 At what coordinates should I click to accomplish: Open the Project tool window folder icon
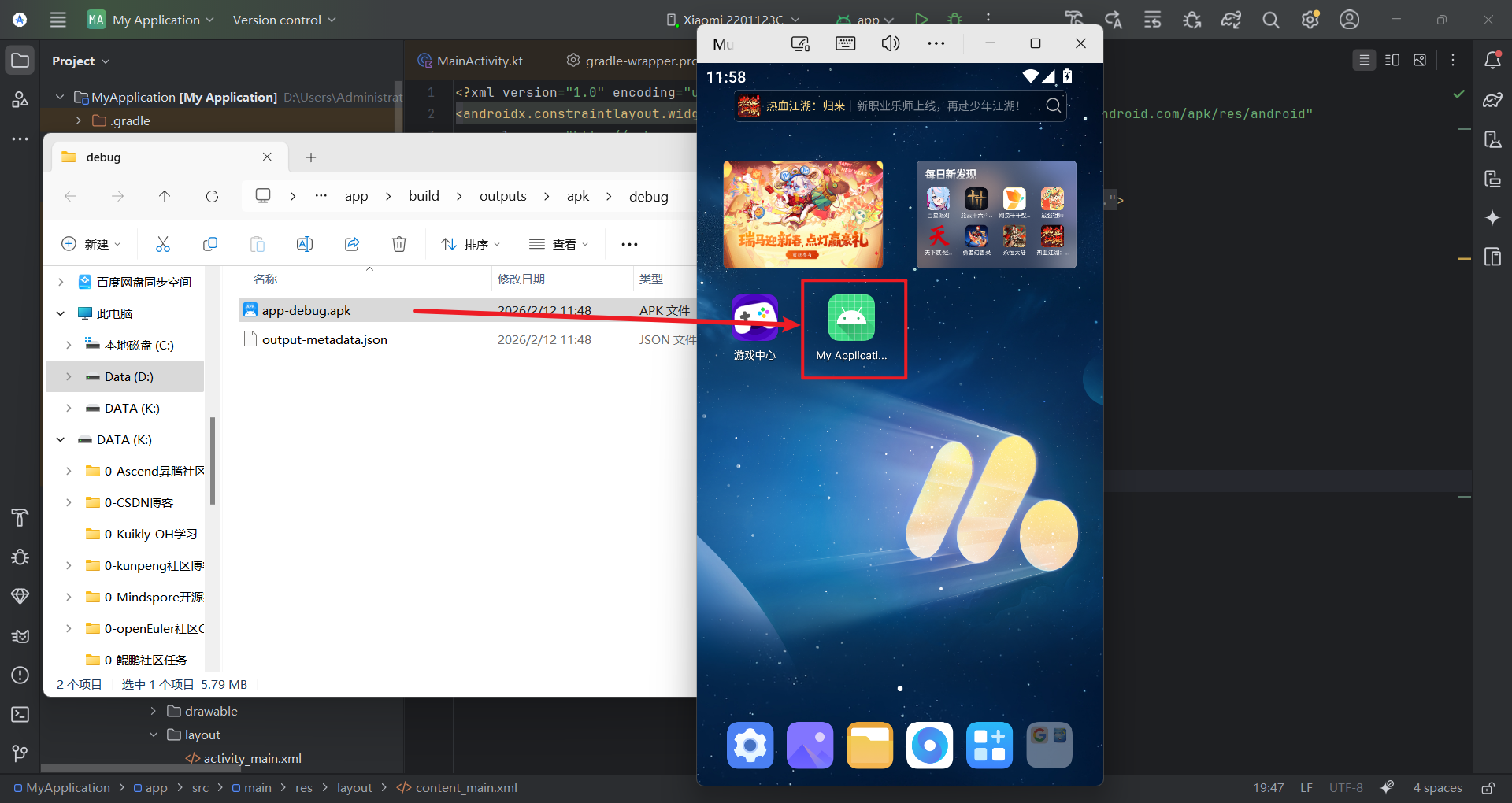click(20, 61)
